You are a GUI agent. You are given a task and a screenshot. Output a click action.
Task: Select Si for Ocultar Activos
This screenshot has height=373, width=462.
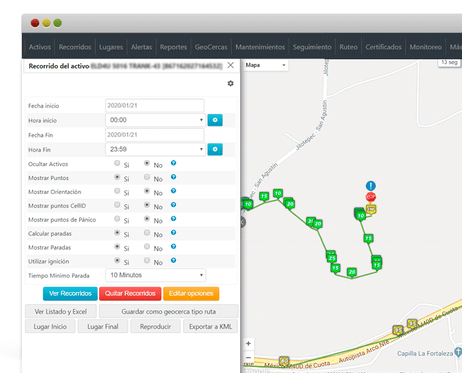click(x=117, y=163)
